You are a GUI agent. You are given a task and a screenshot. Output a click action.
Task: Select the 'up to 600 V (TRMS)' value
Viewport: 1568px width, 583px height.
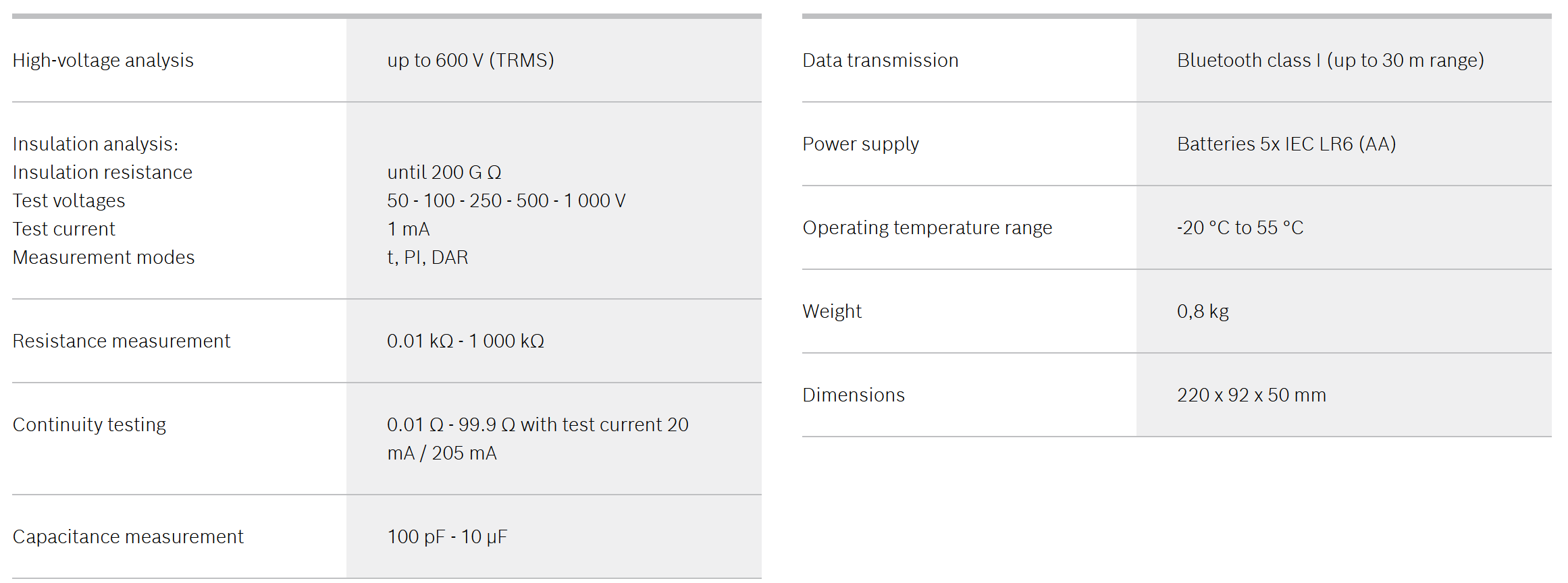470,61
